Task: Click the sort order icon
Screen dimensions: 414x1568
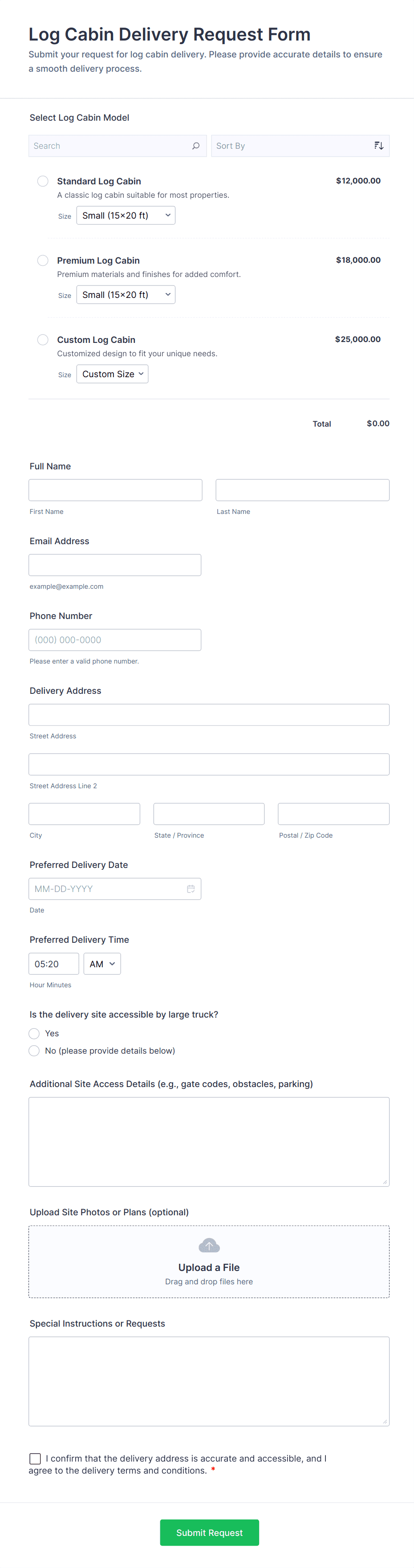Action: click(379, 146)
